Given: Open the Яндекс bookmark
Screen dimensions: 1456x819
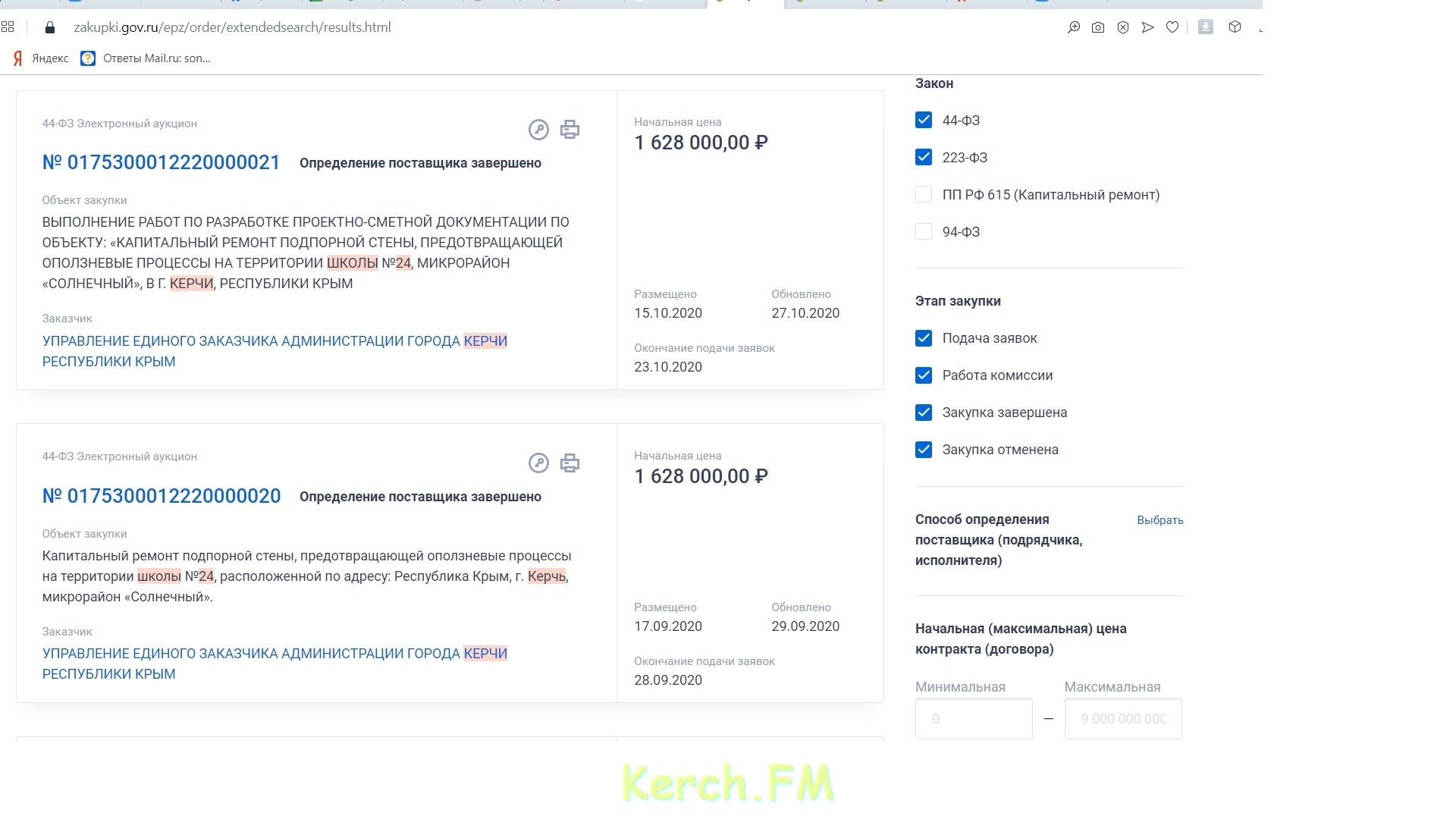Looking at the screenshot, I should 41,58.
